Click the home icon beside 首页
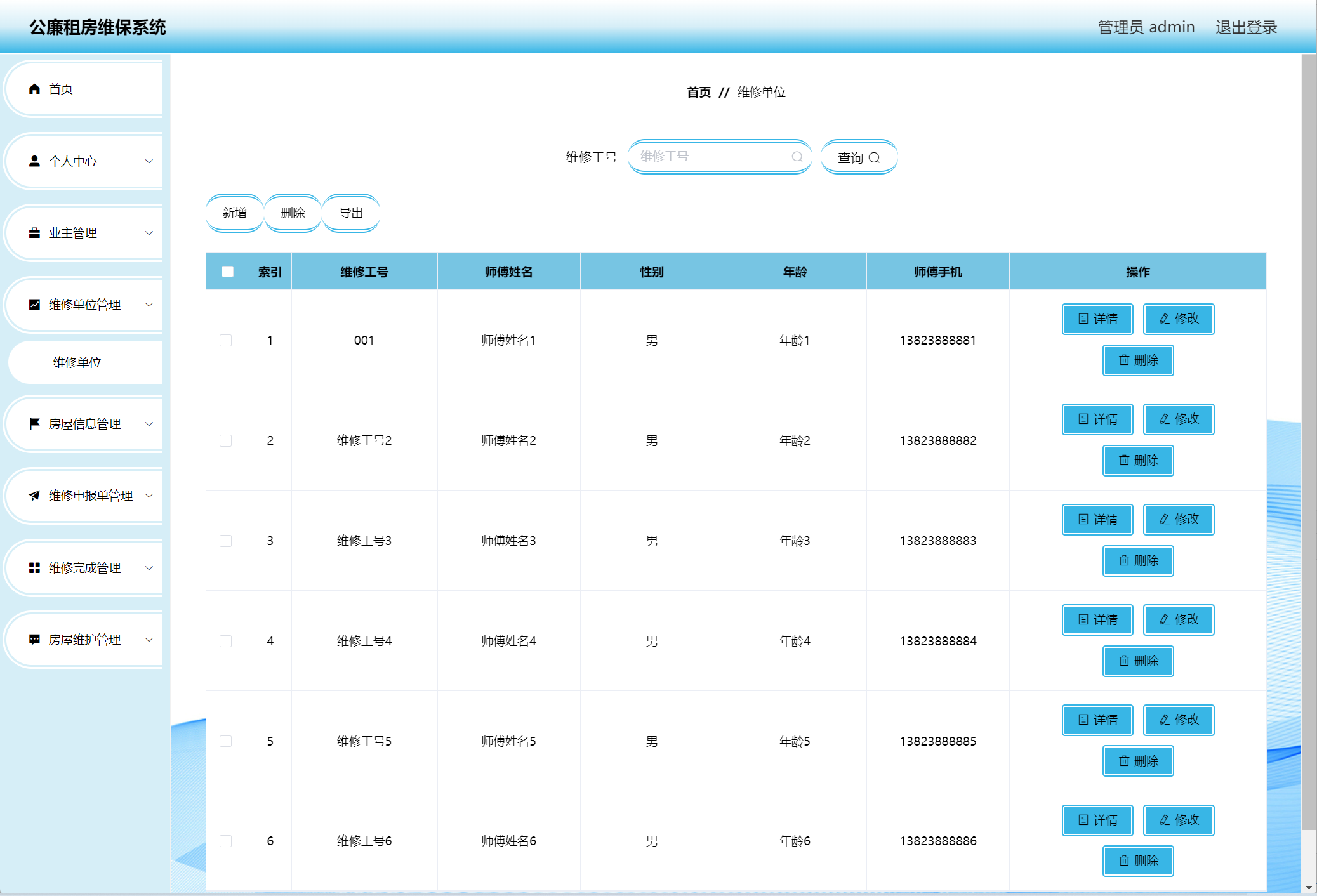The image size is (1317, 896). [x=35, y=89]
